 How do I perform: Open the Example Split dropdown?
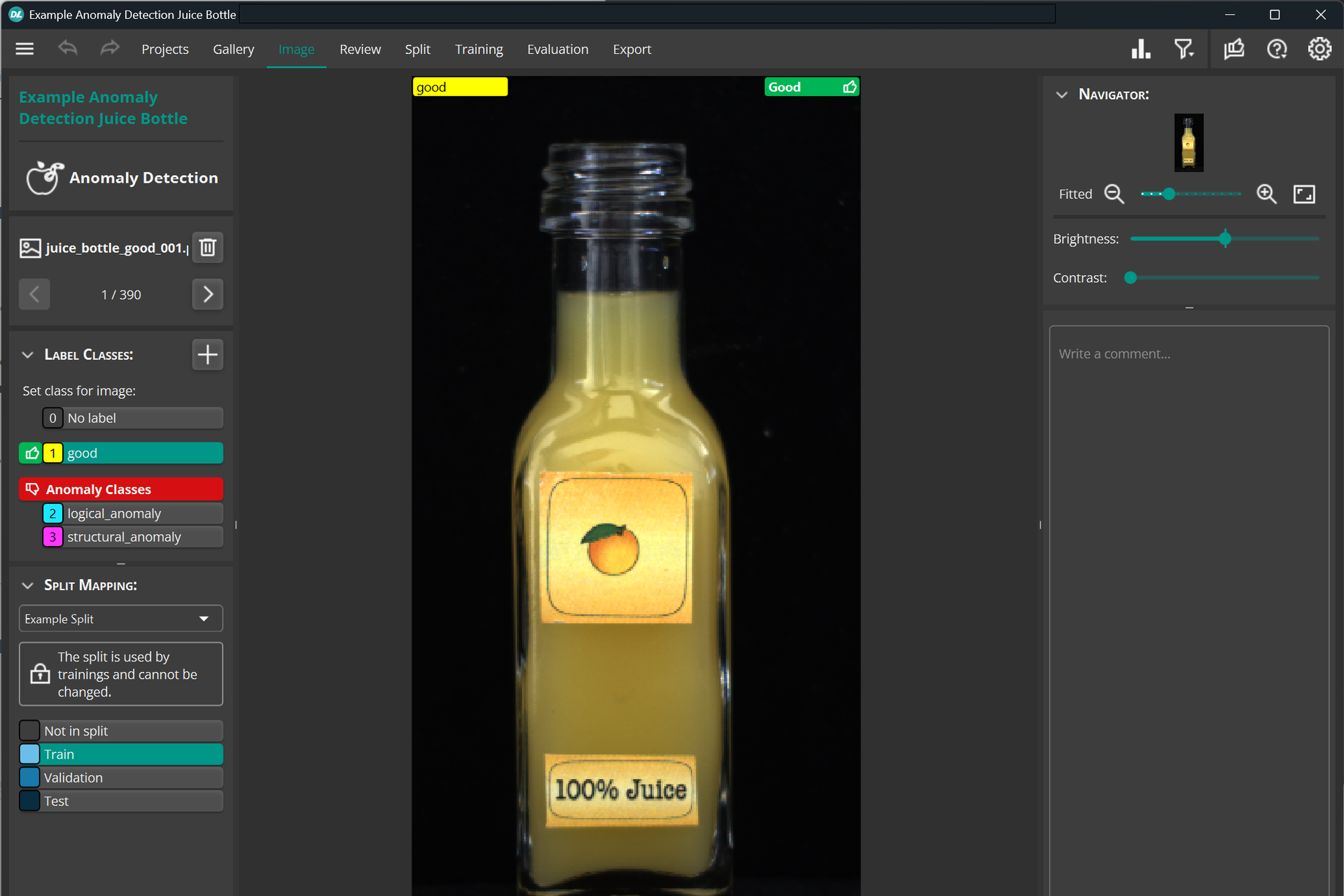pyautogui.click(x=121, y=619)
